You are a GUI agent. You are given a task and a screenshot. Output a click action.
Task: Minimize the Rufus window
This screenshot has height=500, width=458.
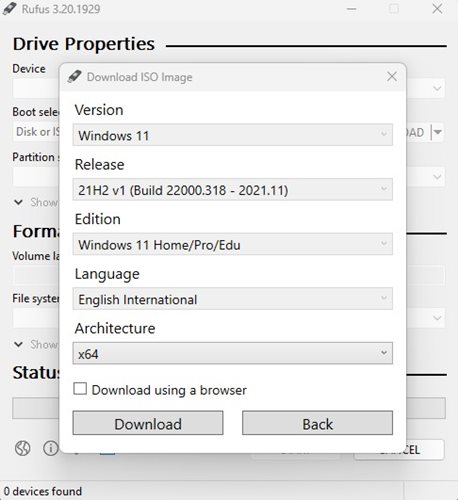pos(351,9)
